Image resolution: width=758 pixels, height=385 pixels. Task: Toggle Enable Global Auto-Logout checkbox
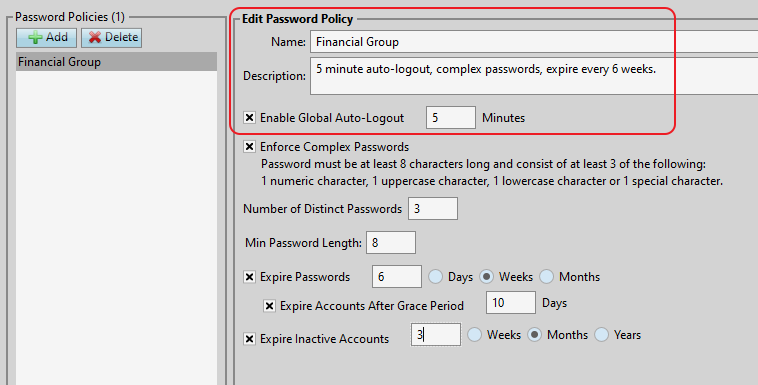249,118
